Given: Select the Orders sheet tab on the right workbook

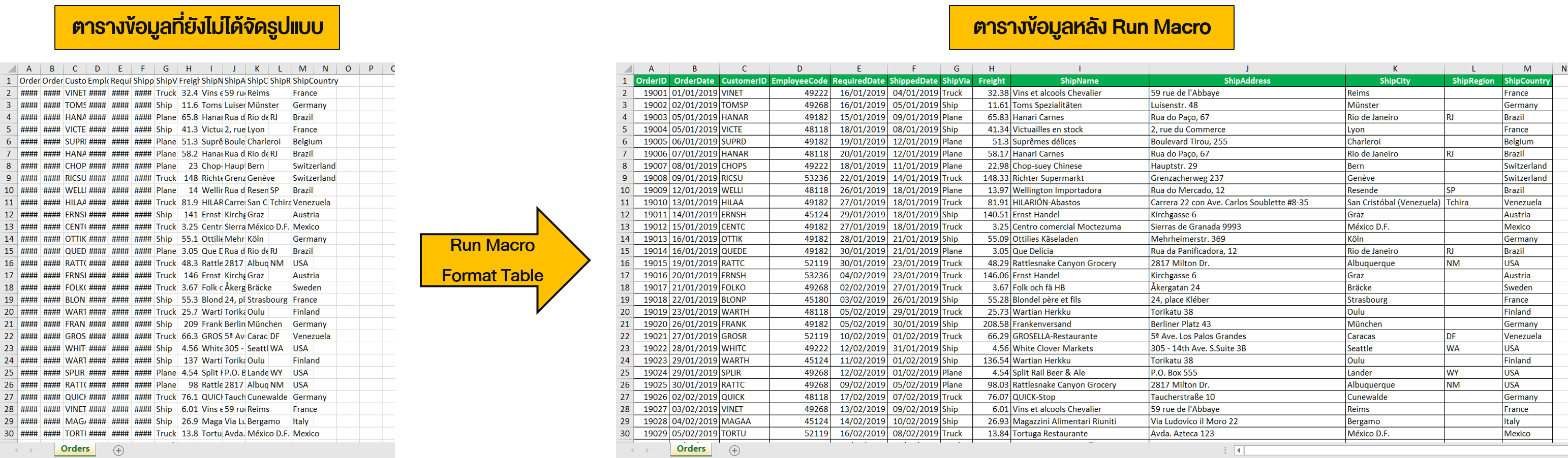Looking at the screenshot, I should tap(691, 448).
